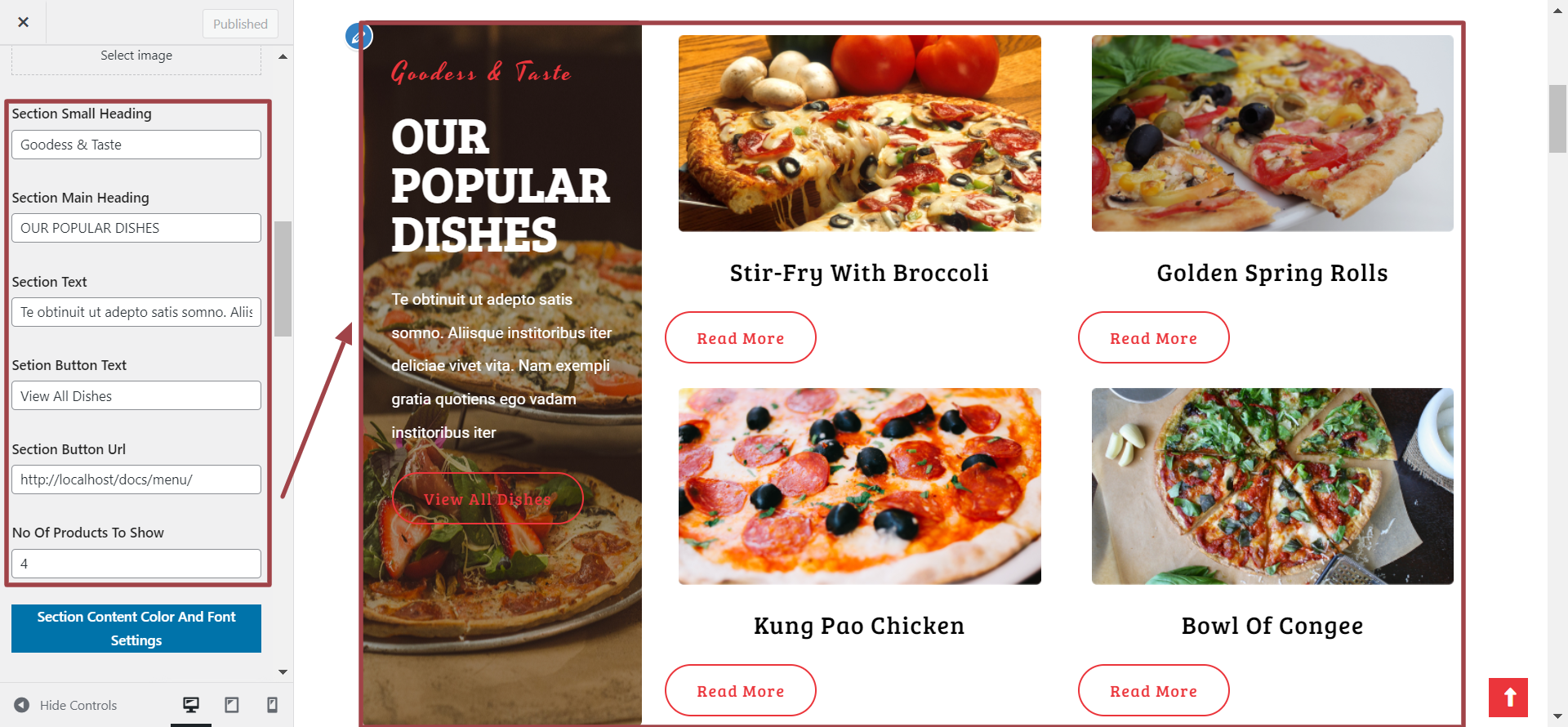
Task: Focus the Section Main Heading input
Action: (136, 228)
